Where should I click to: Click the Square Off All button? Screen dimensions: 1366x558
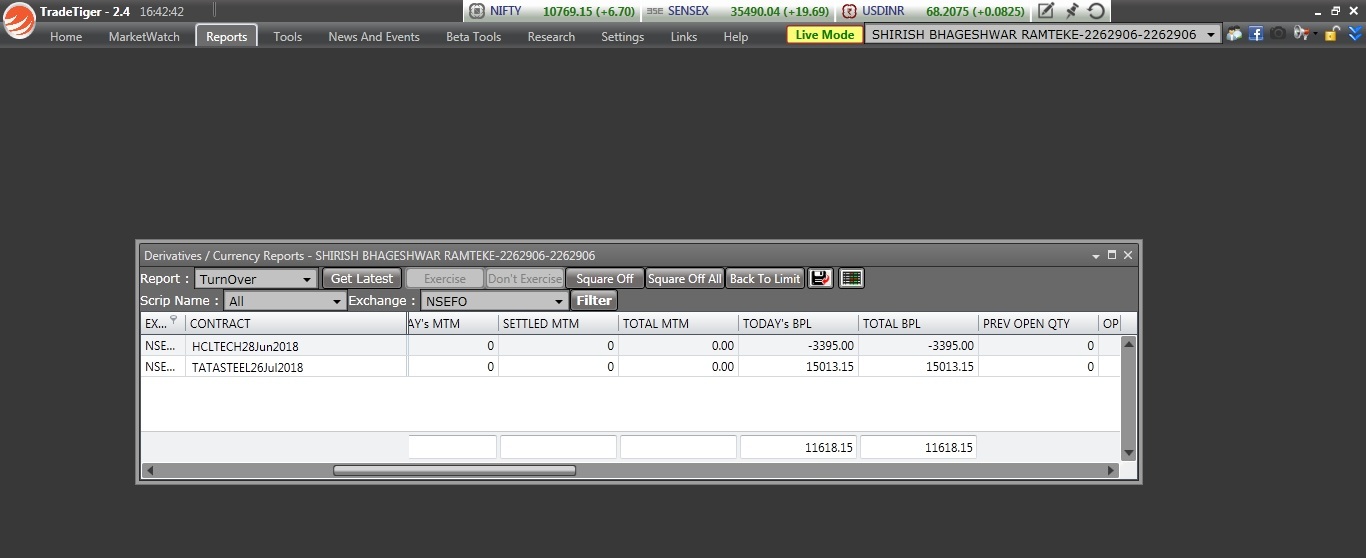684,279
